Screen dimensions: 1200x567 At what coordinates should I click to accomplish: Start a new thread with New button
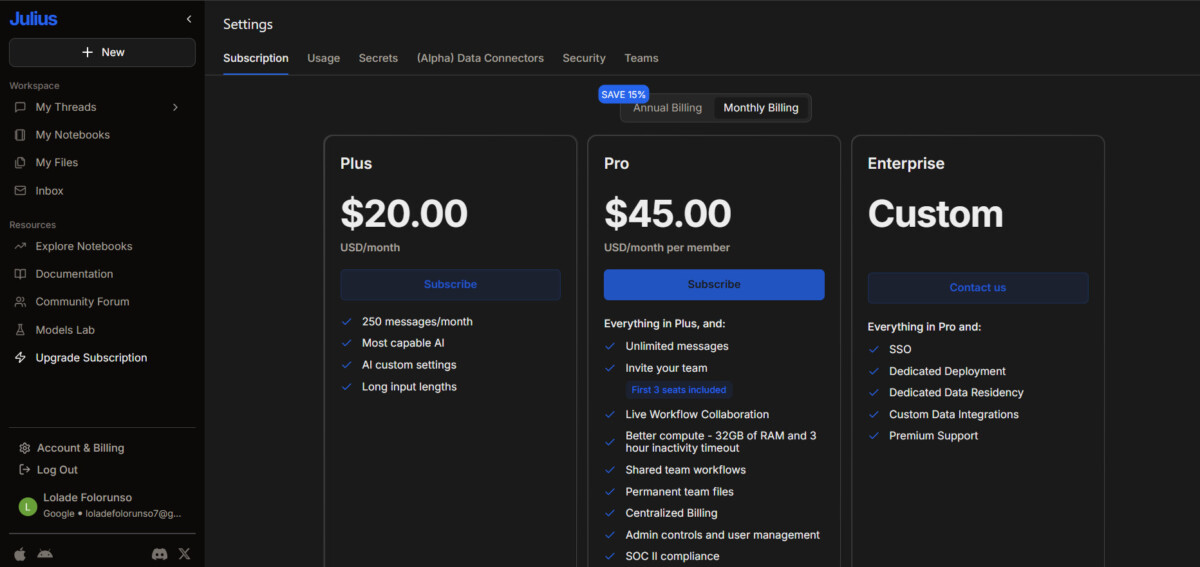tap(102, 52)
